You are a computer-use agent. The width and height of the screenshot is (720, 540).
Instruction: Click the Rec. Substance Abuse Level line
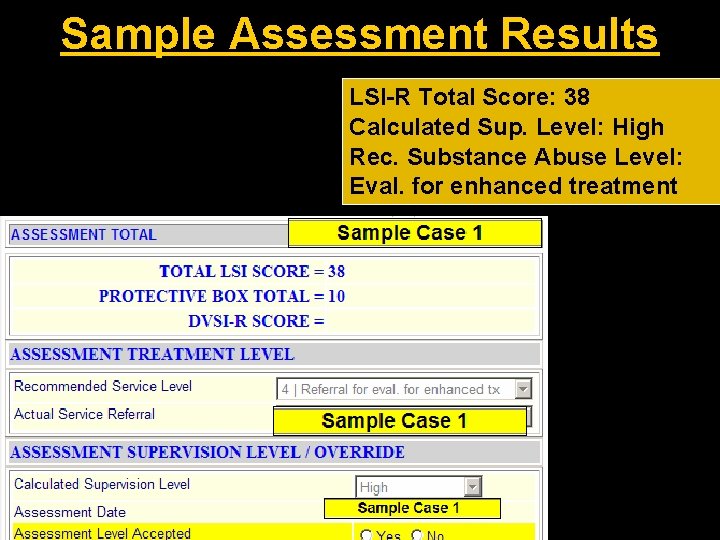tap(516, 157)
